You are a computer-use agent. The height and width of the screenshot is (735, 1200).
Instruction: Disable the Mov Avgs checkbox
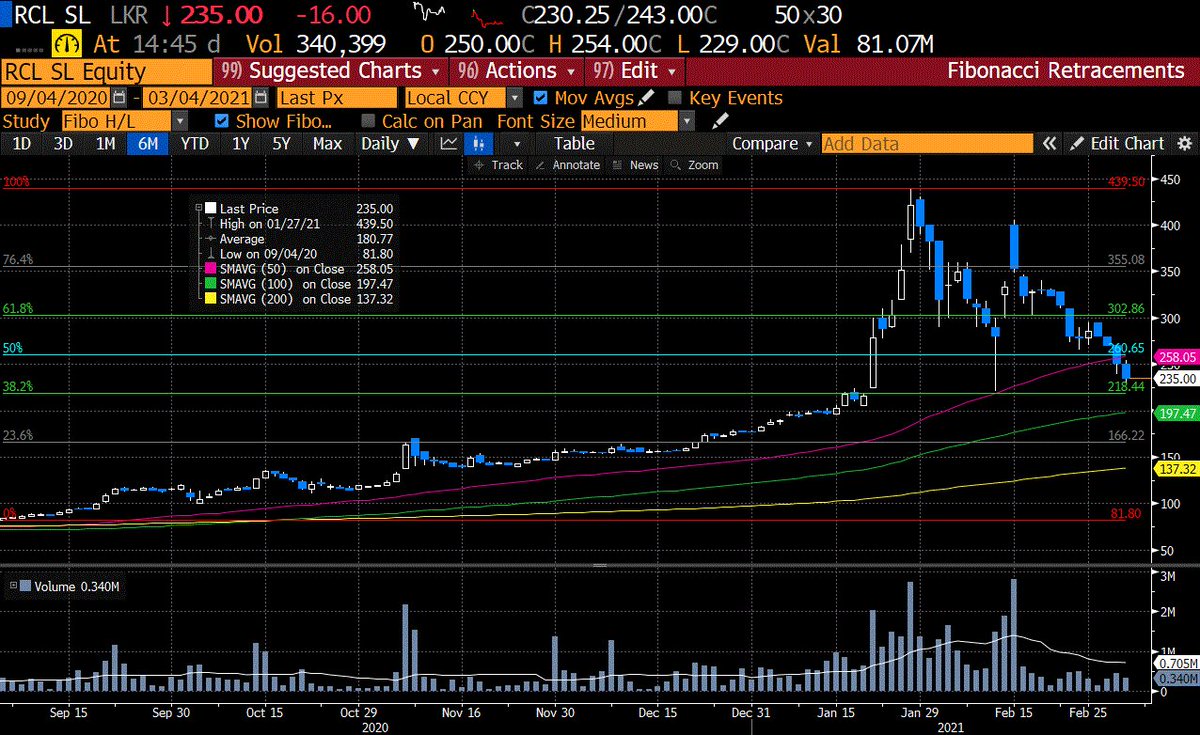pos(541,98)
